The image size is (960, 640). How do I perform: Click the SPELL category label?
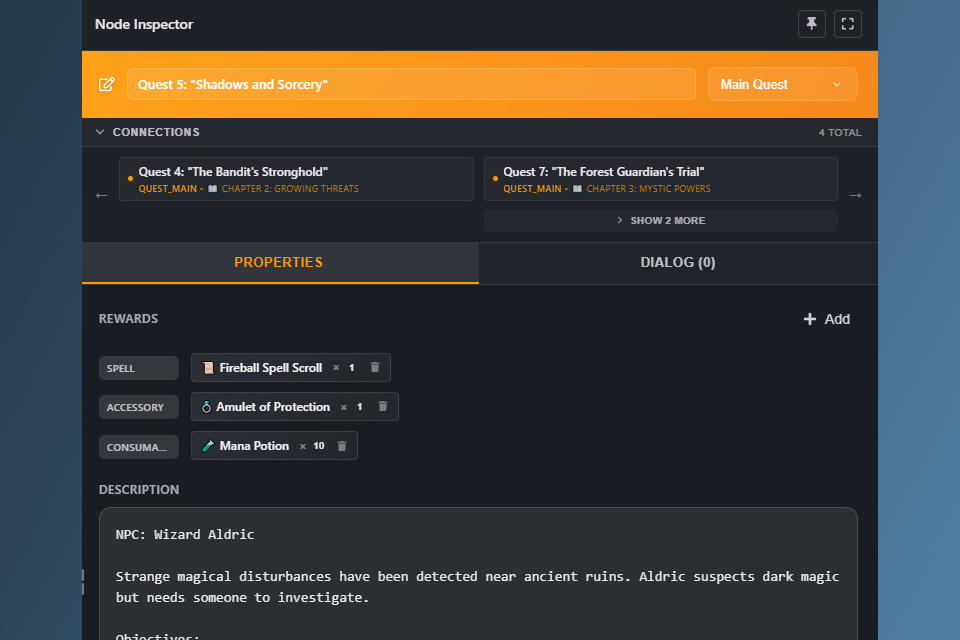pos(138,367)
